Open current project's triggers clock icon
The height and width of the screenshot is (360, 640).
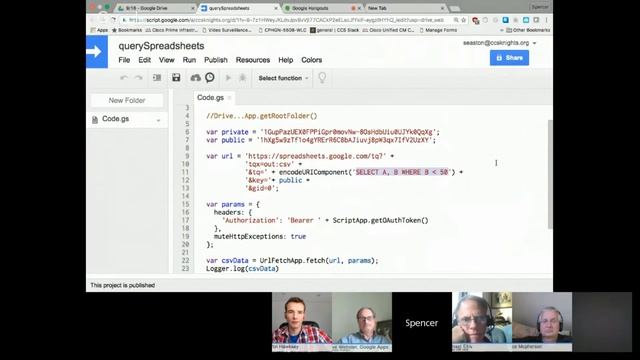pos(210,78)
